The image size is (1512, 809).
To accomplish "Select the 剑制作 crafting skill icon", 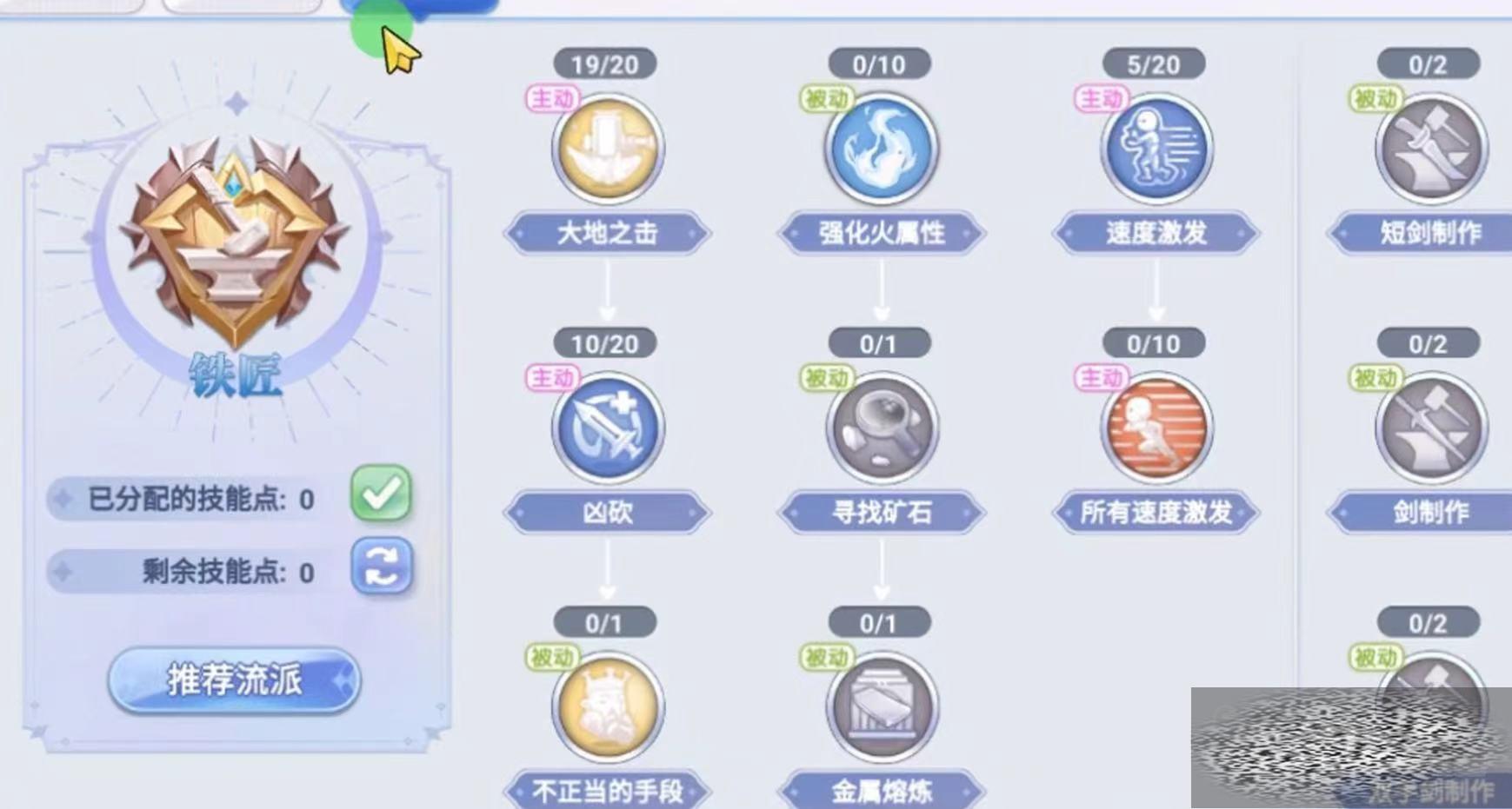I will tap(1430, 428).
